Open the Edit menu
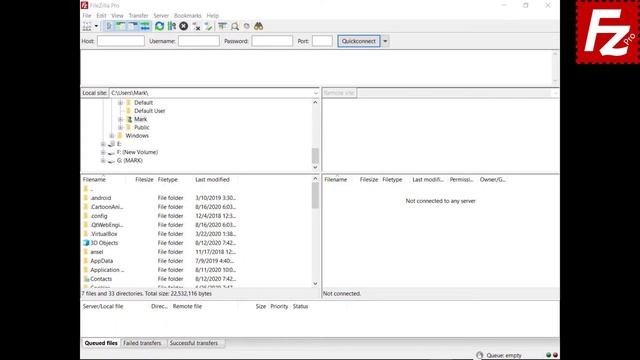The height and width of the screenshot is (360, 640). pos(101,16)
